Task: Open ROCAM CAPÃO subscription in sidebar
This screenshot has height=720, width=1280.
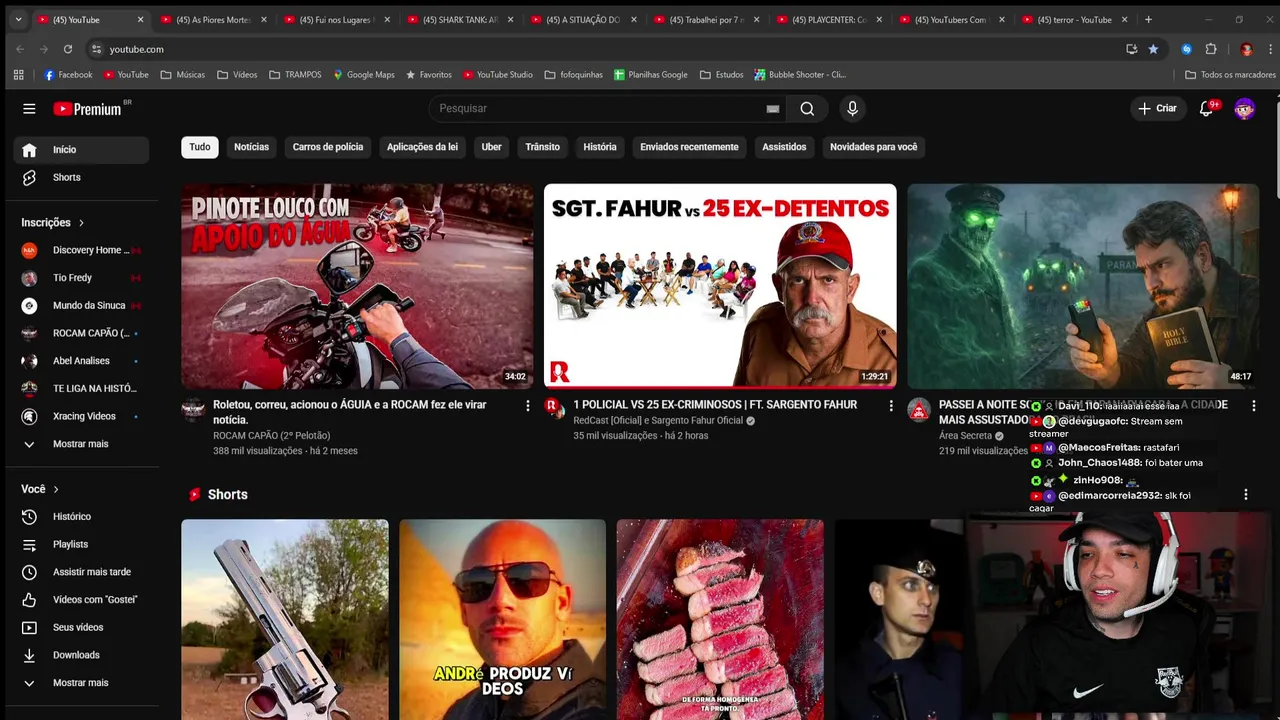Action: [82, 333]
